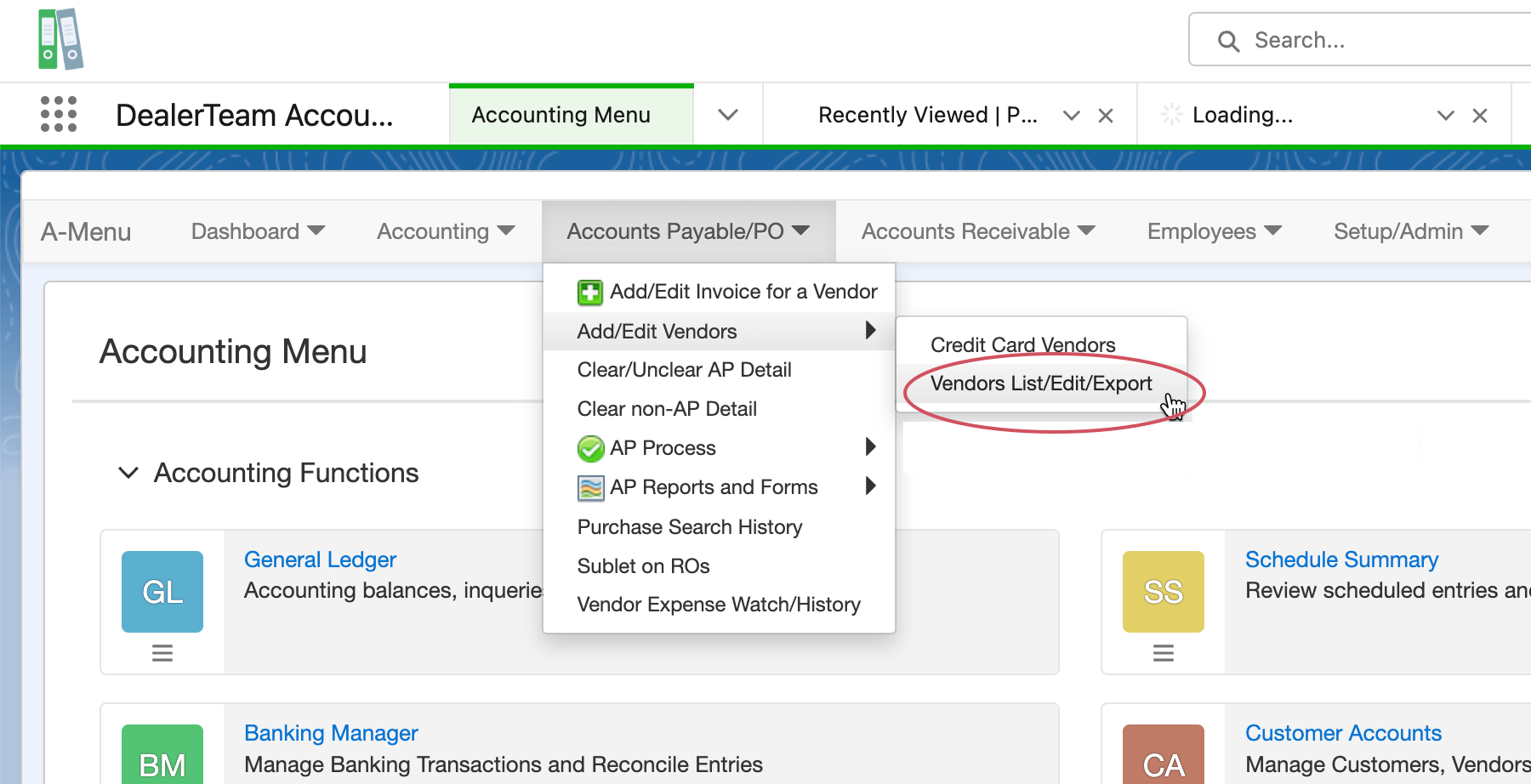Screen dimensions: 1531x784
Task: Select Add/Edit Vendors menu item
Action: point(719,331)
